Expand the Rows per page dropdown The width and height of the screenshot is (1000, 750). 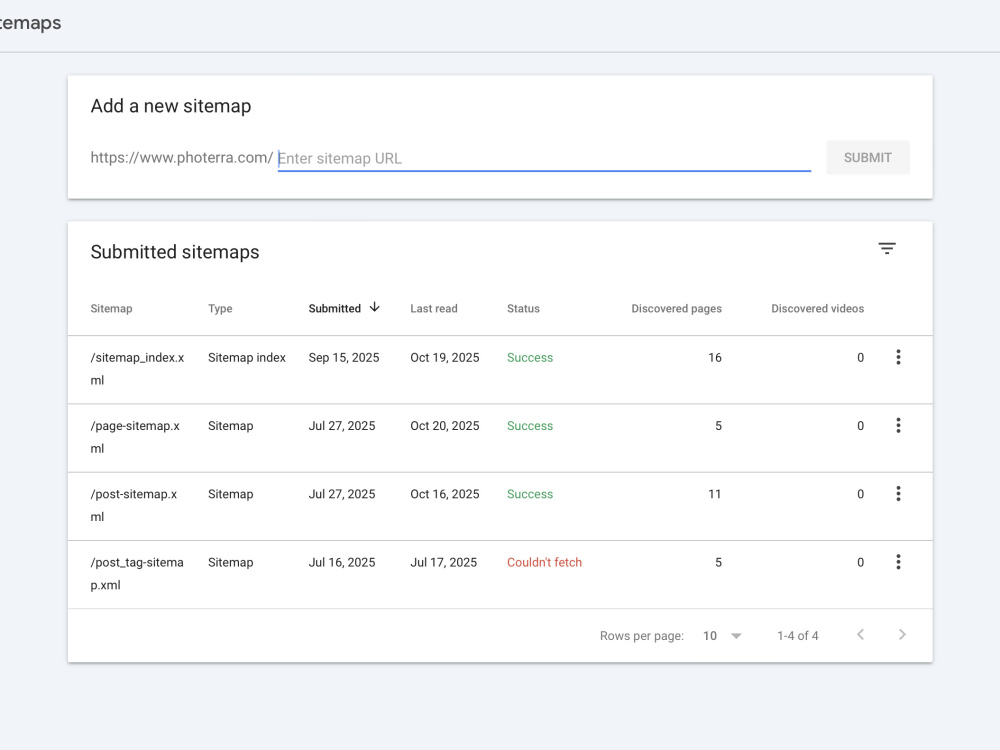(722, 636)
